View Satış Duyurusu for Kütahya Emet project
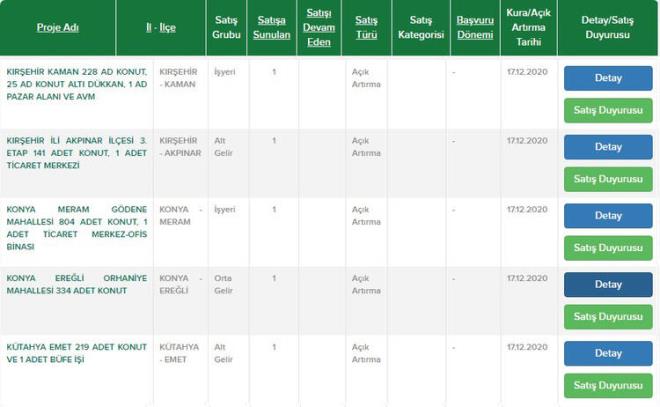 608,386
